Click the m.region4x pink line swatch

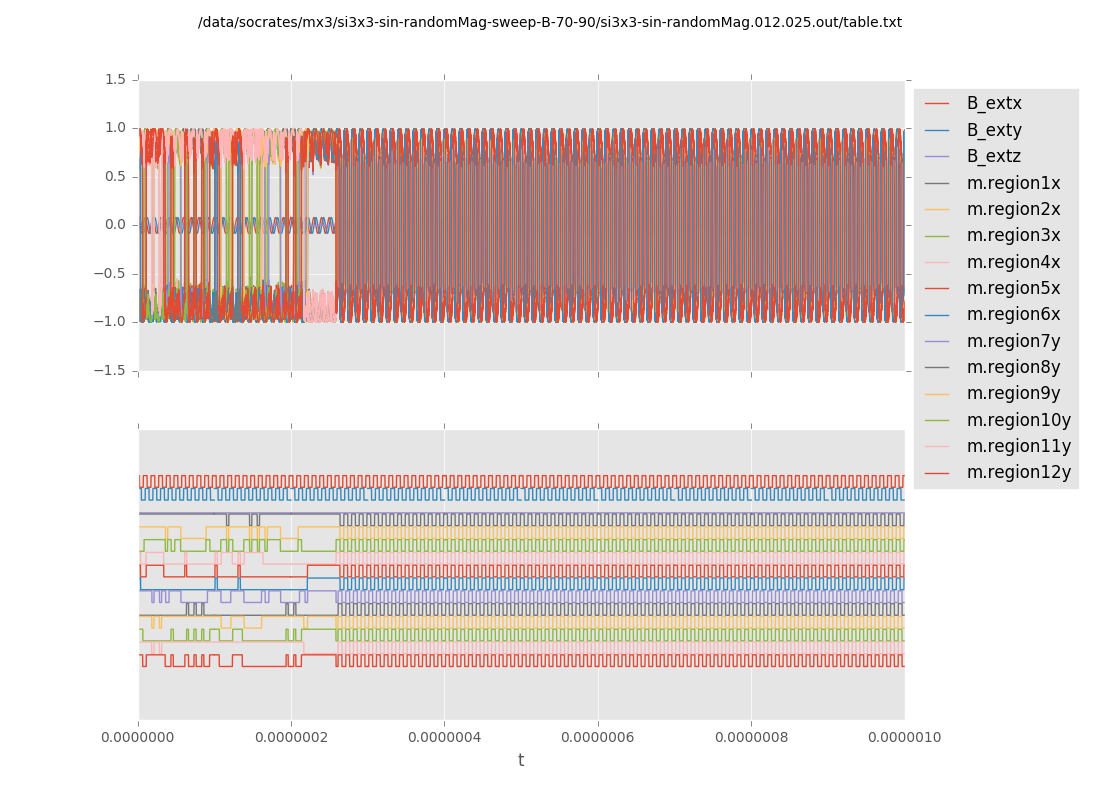[937, 262]
